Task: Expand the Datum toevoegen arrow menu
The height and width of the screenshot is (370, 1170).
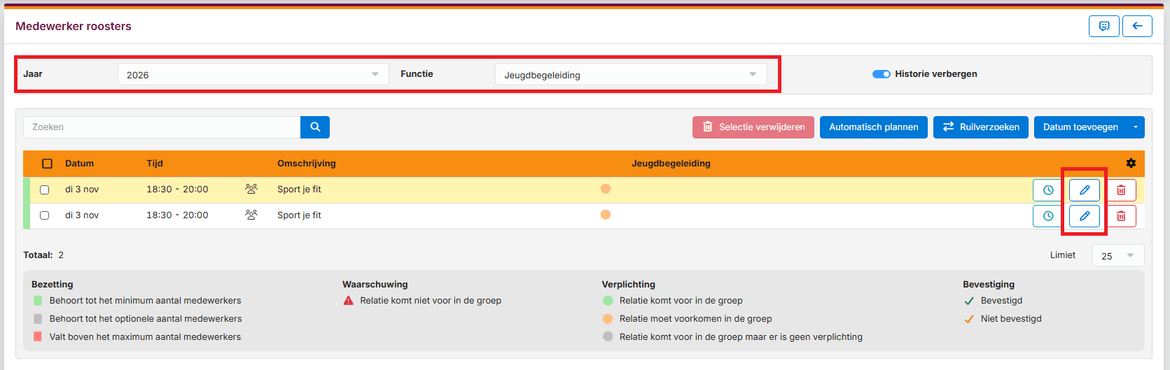Action: [1136, 127]
